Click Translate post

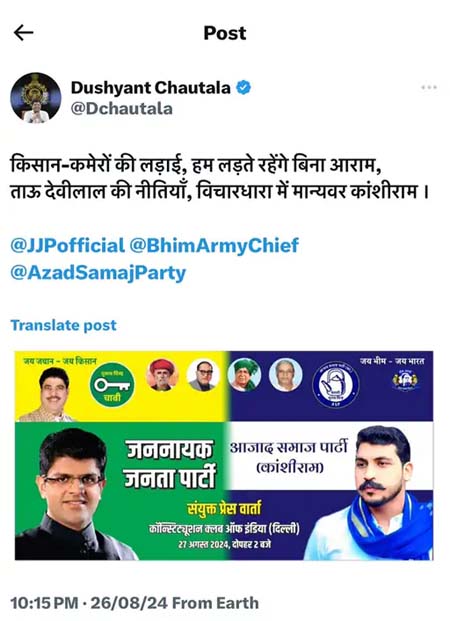63,325
